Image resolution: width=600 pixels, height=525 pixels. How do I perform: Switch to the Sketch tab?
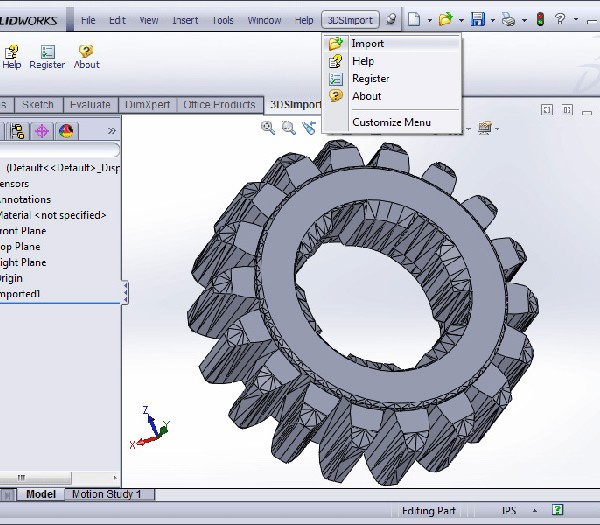coord(38,105)
